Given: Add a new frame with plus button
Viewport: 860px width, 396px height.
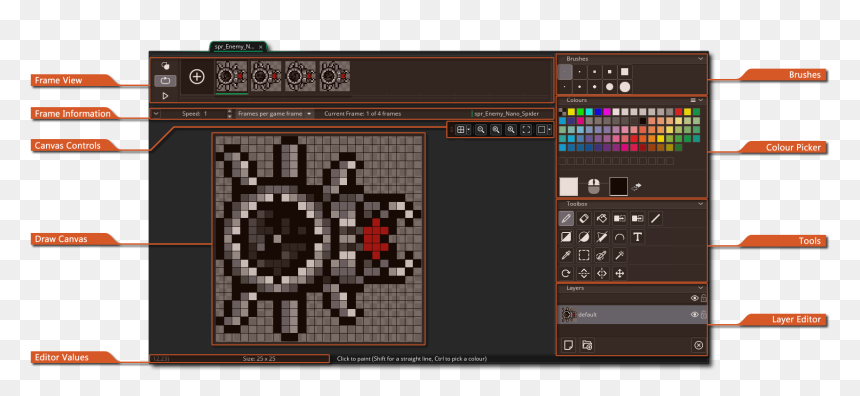Looking at the screenshot, I should click(x=196, y=77).
